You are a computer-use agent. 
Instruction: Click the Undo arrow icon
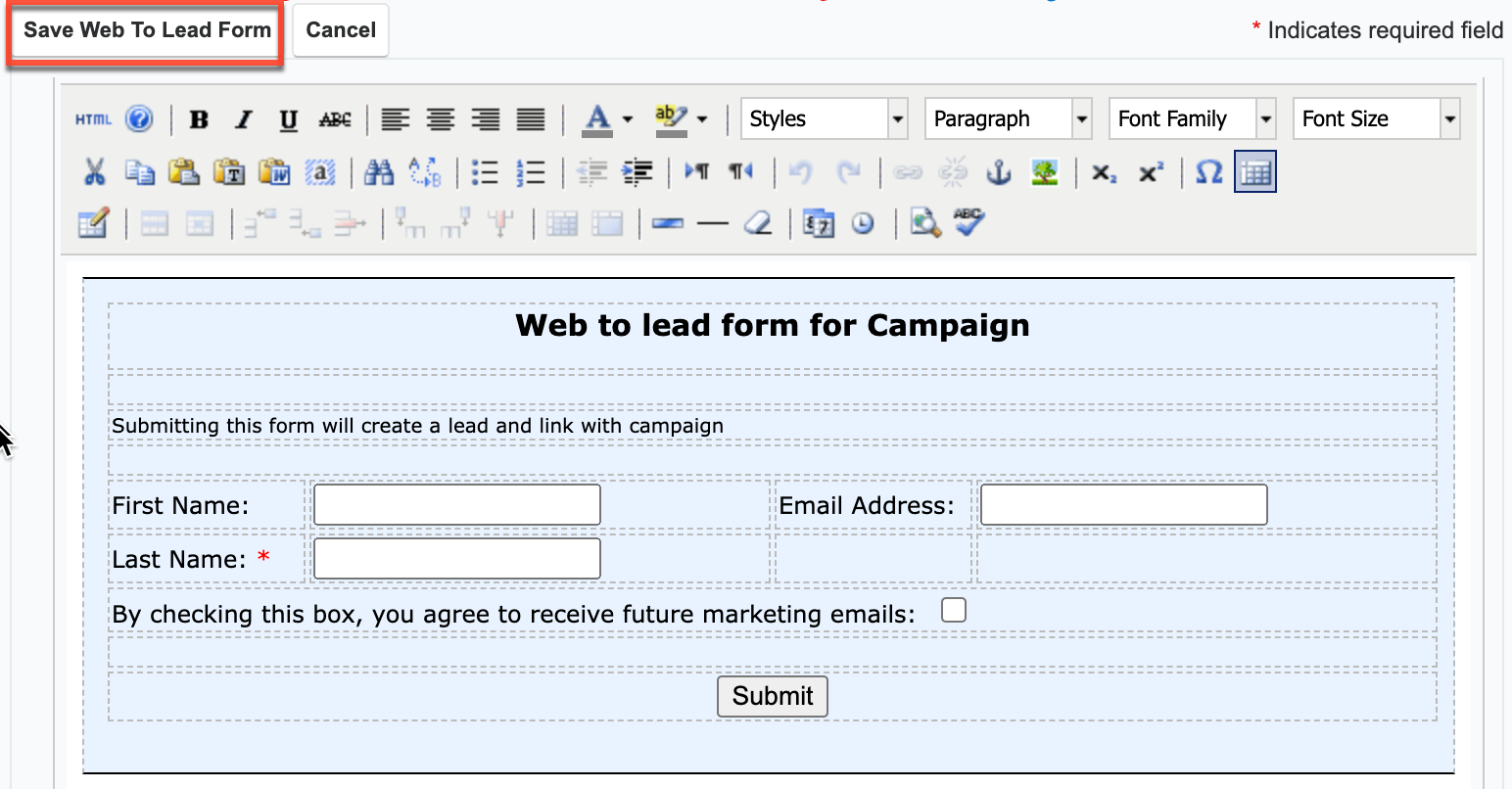point(801,172)
